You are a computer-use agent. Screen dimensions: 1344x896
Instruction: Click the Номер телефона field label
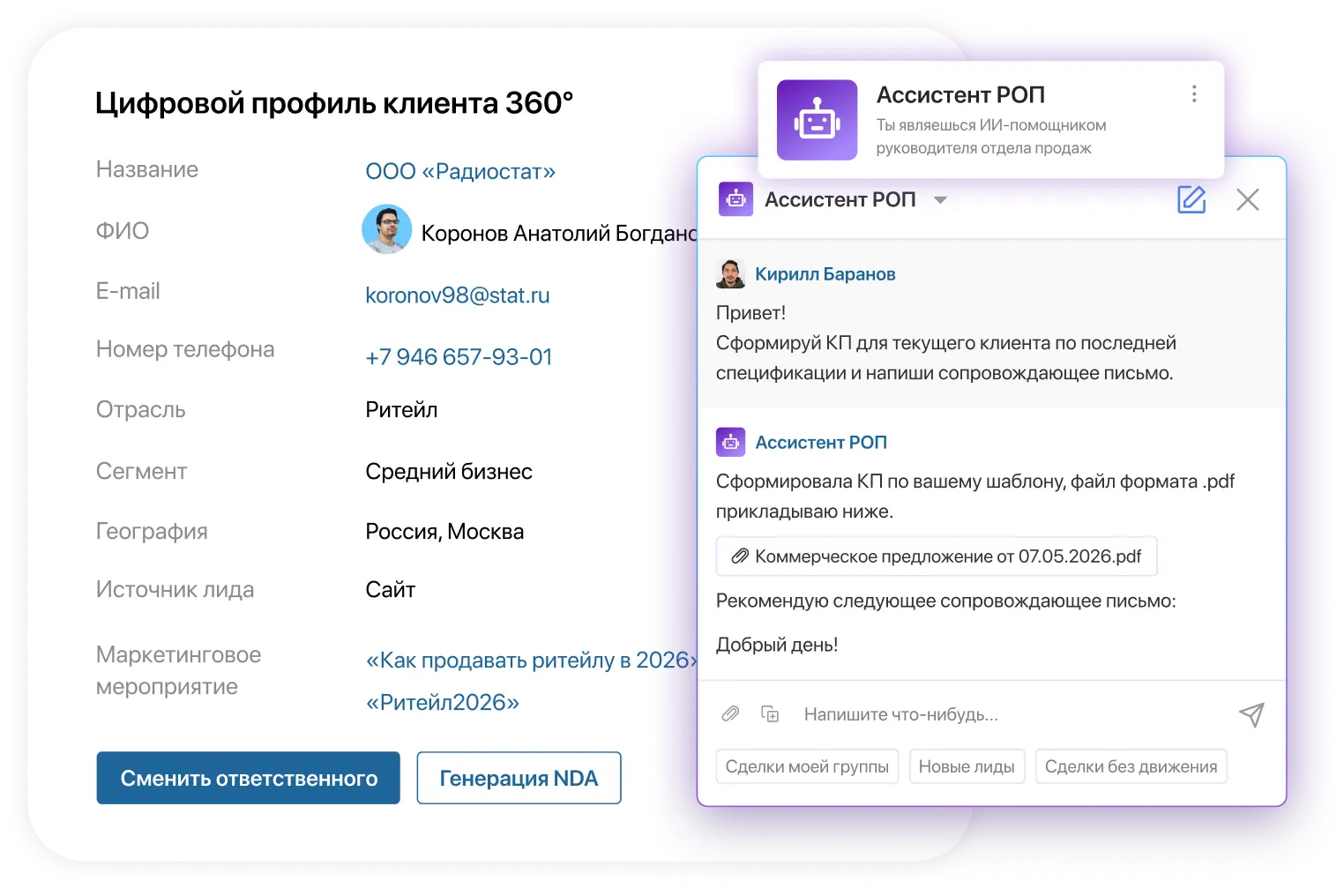pyautogui.click(x=185, y=350)
